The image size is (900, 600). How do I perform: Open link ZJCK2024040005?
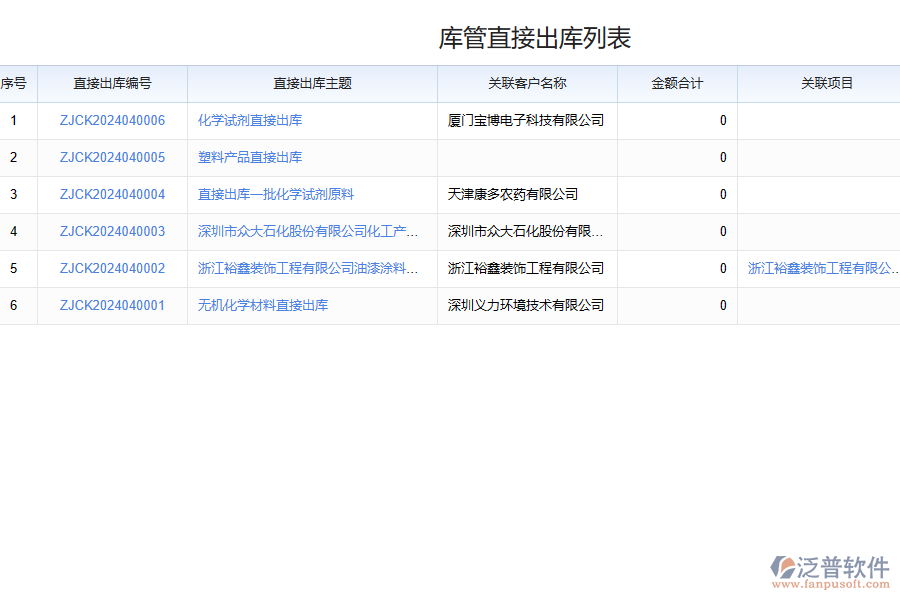(111, 157)
